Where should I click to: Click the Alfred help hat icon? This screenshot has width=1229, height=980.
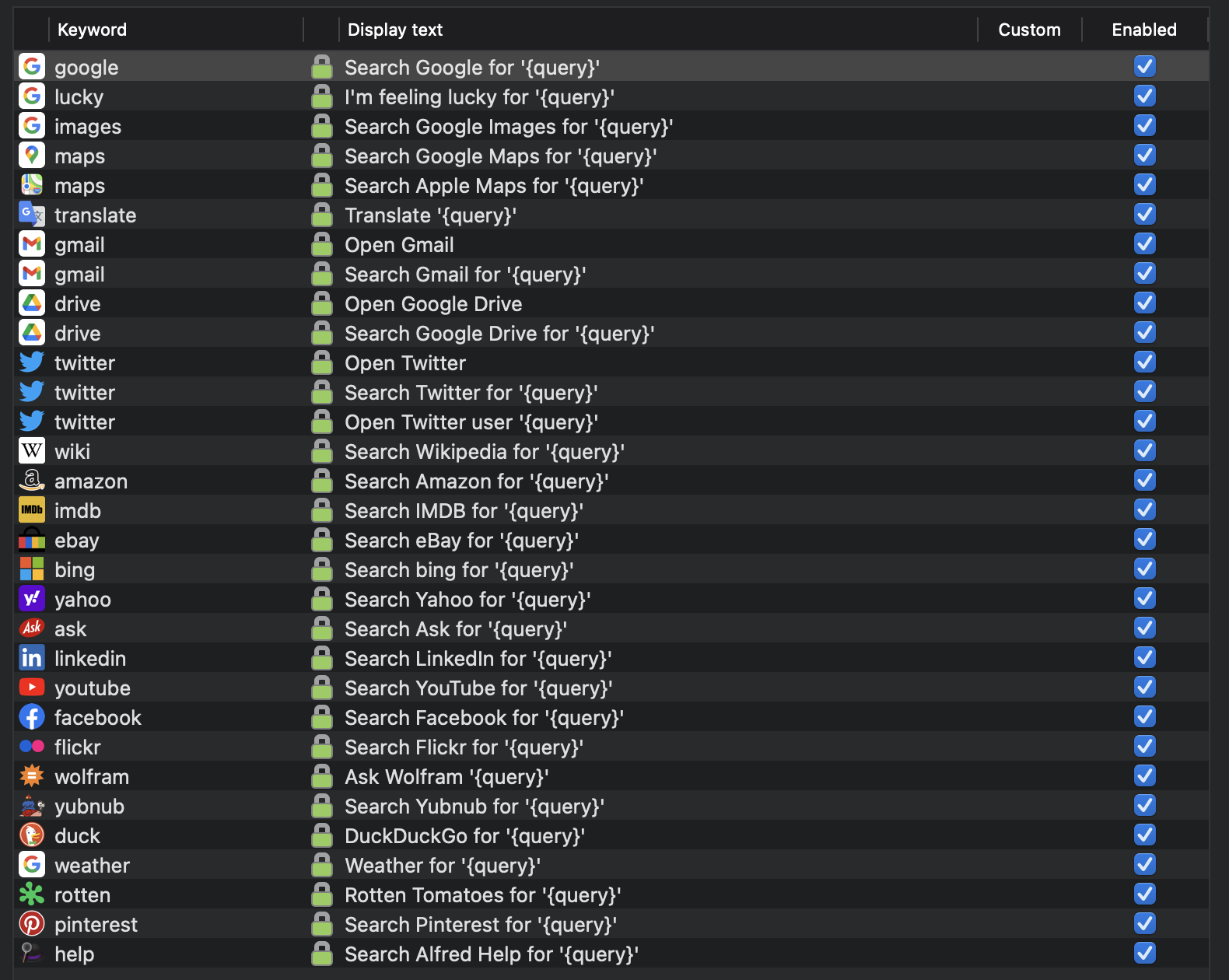32,954
